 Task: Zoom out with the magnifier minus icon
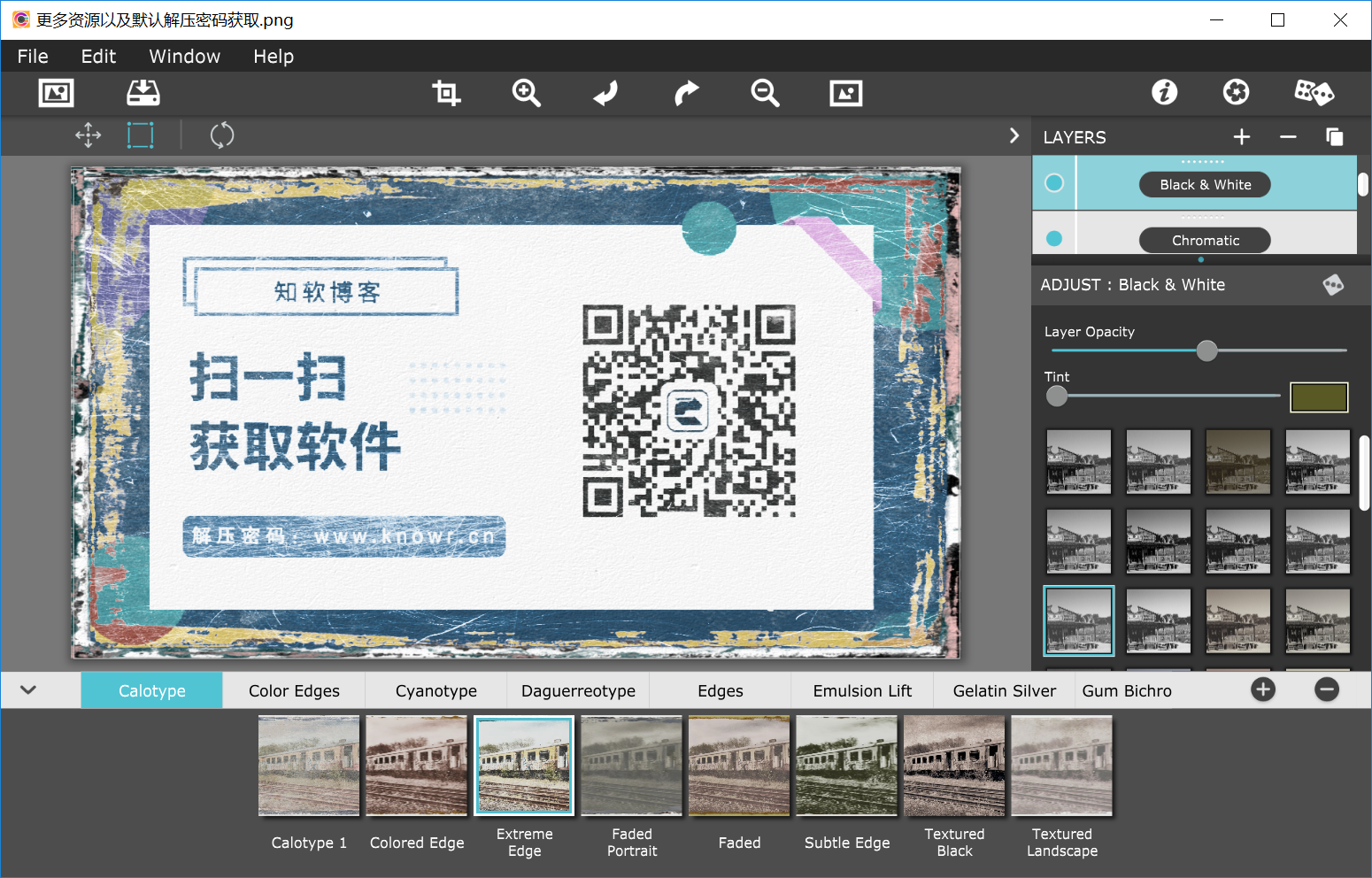[766, 93]
